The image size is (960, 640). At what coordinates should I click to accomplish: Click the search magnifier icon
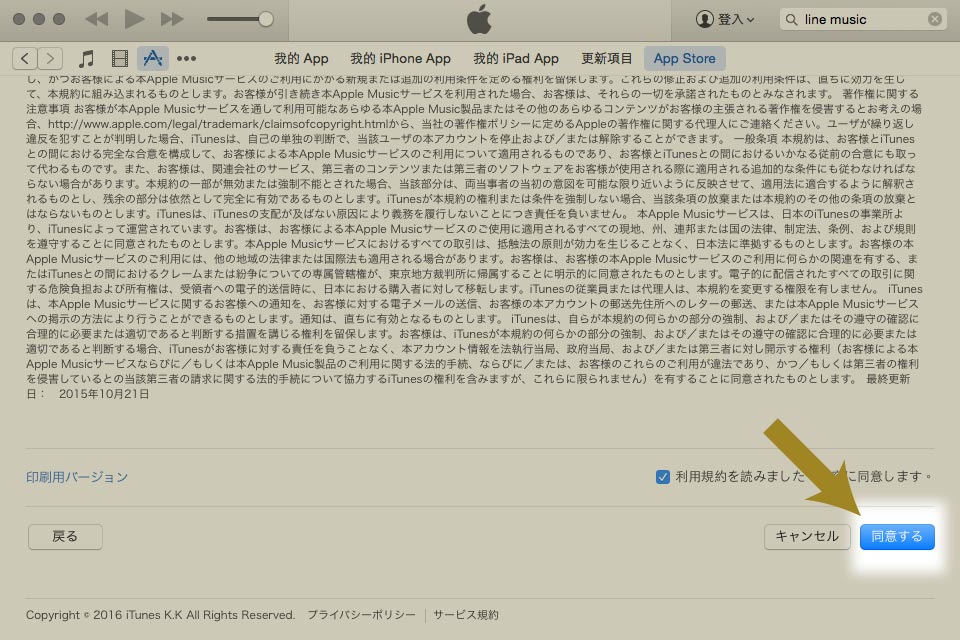(791, 20)
